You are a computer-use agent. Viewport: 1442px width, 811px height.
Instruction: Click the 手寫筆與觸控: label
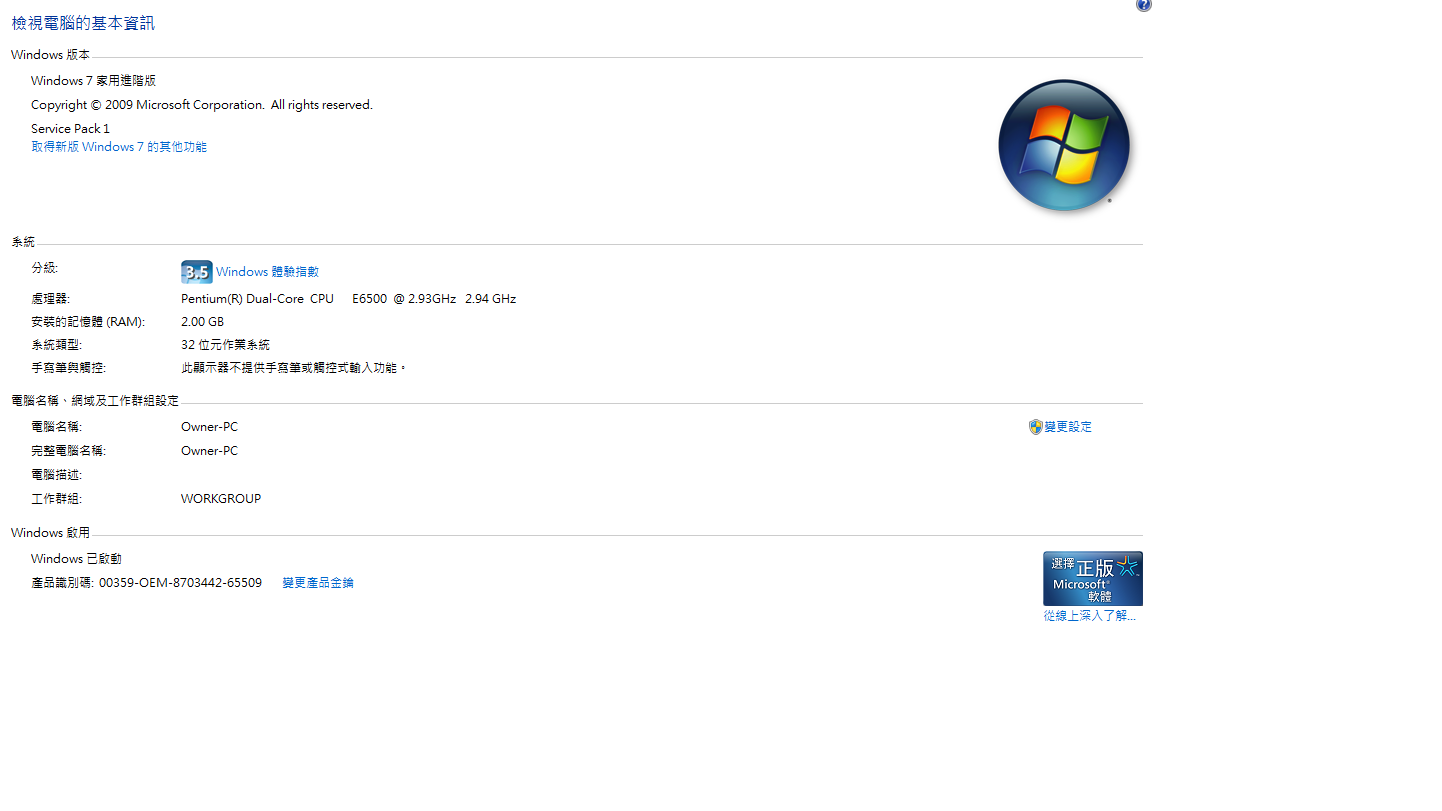68,368
